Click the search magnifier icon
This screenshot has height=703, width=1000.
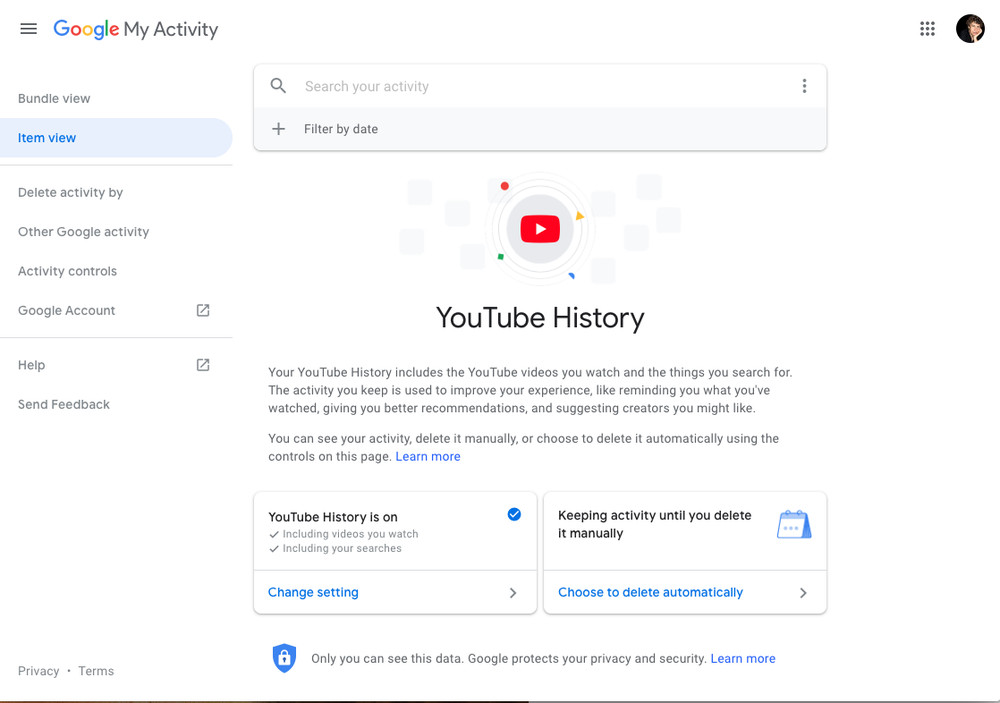tap(278, 85)
